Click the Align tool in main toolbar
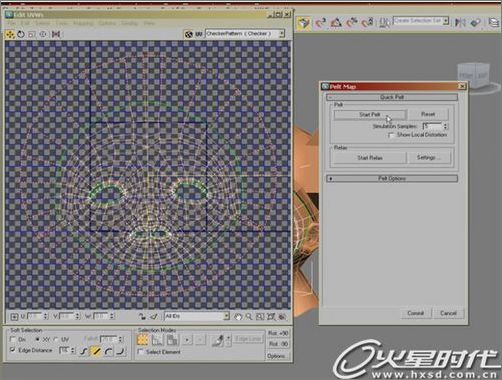The height and width of the screenshot is (380, 502). pos(476,23)
